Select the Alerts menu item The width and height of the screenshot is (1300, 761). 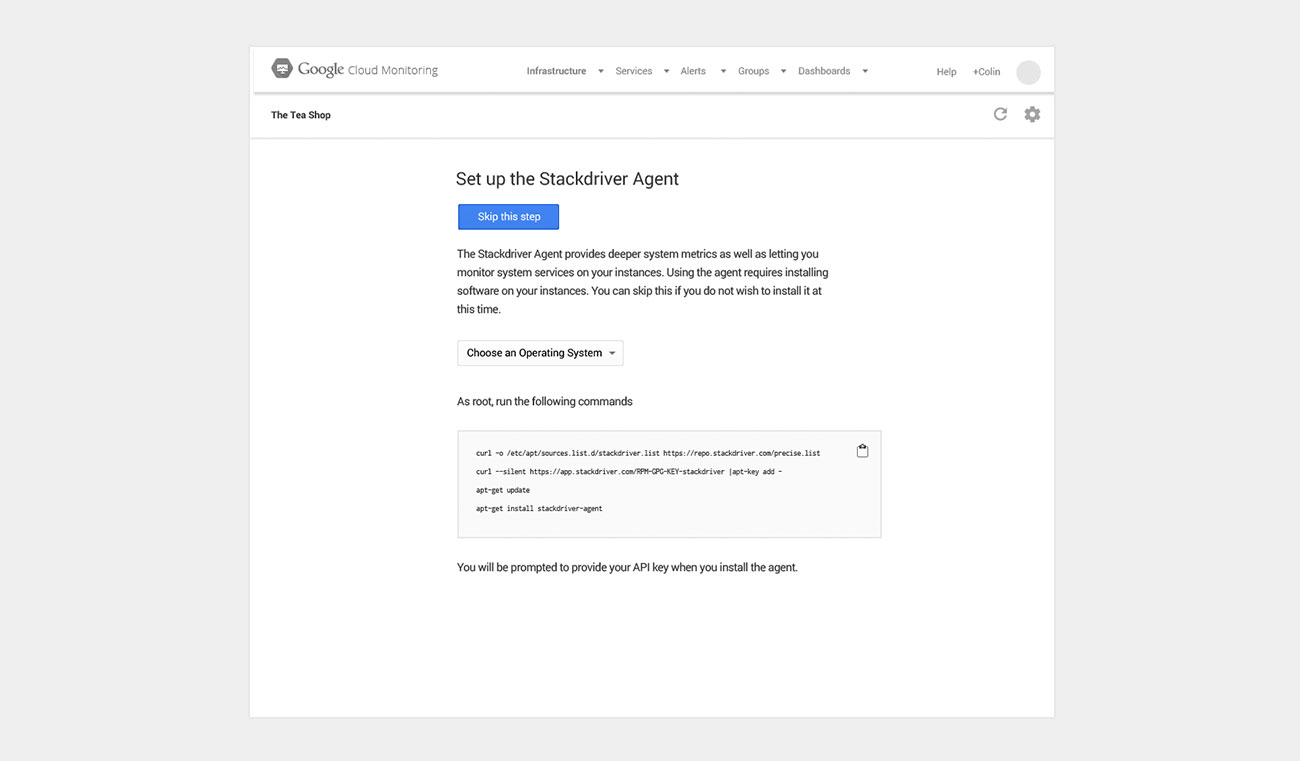693,71
